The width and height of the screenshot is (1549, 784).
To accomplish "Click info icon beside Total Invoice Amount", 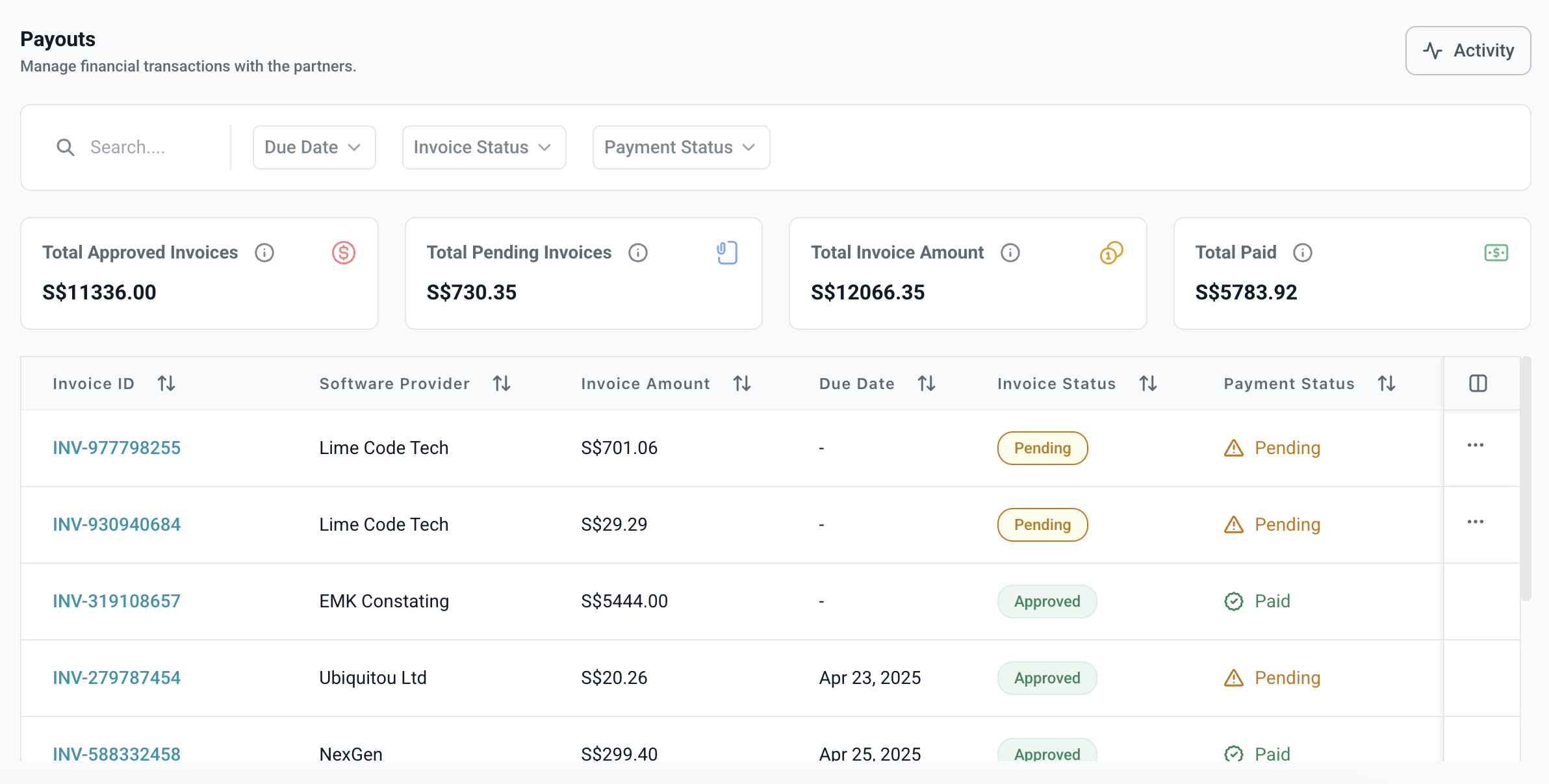I will click(x=1010, y=253).
